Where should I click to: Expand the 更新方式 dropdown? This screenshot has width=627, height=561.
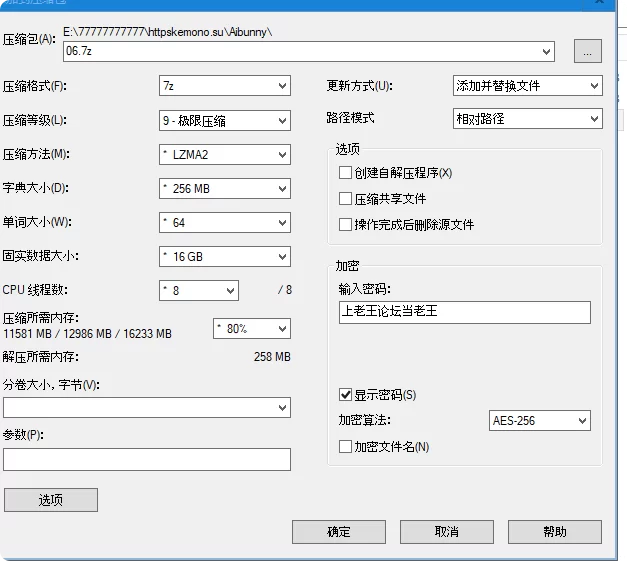tap(527, 86)
